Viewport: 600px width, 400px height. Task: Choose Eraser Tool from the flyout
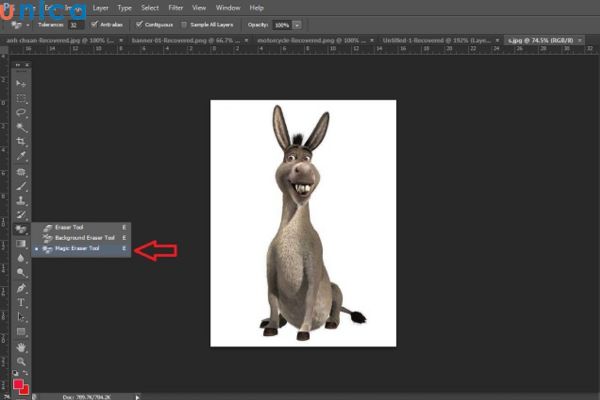point(81,227)
